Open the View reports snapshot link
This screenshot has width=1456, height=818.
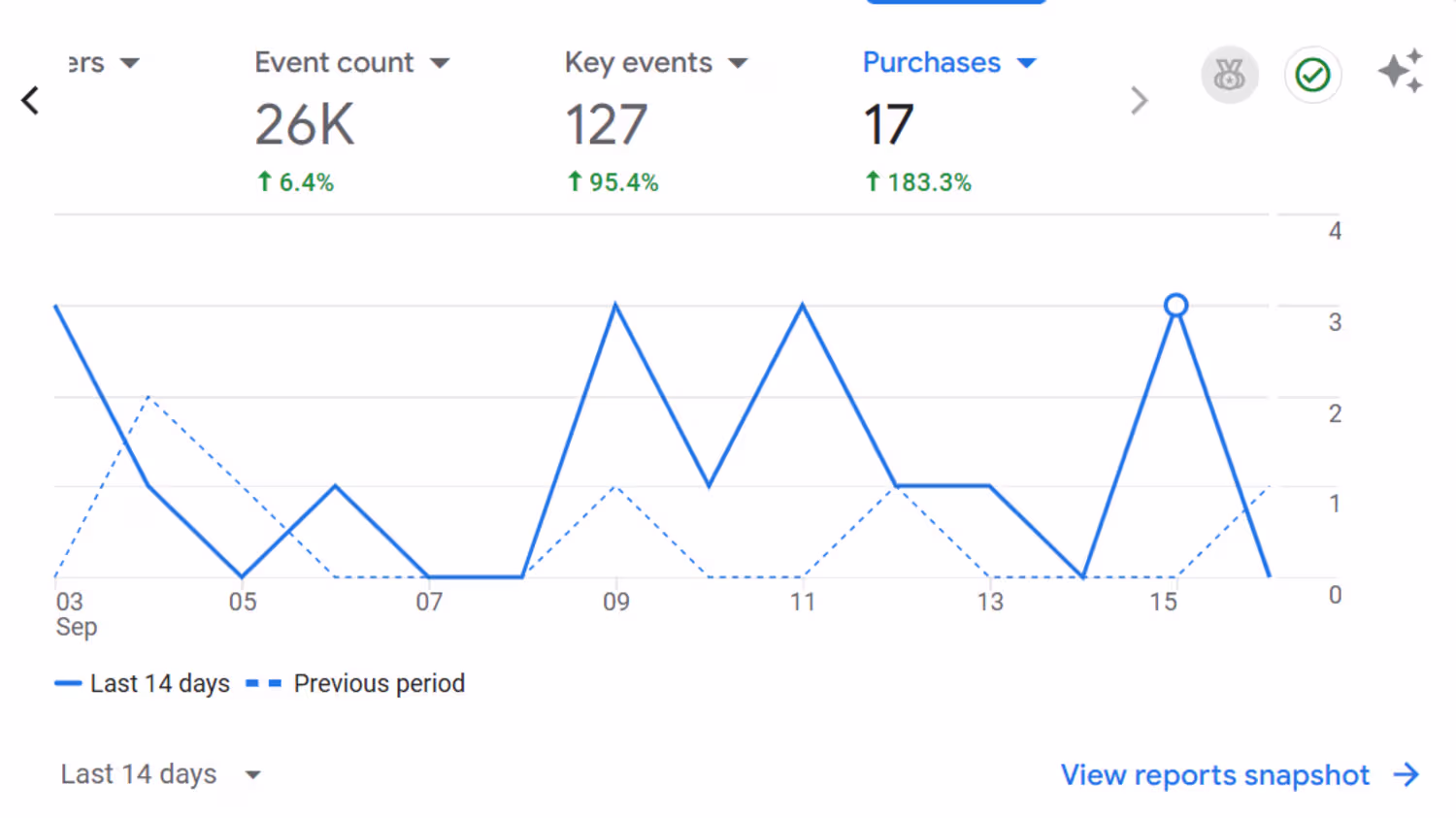(x=1214, y=774)
